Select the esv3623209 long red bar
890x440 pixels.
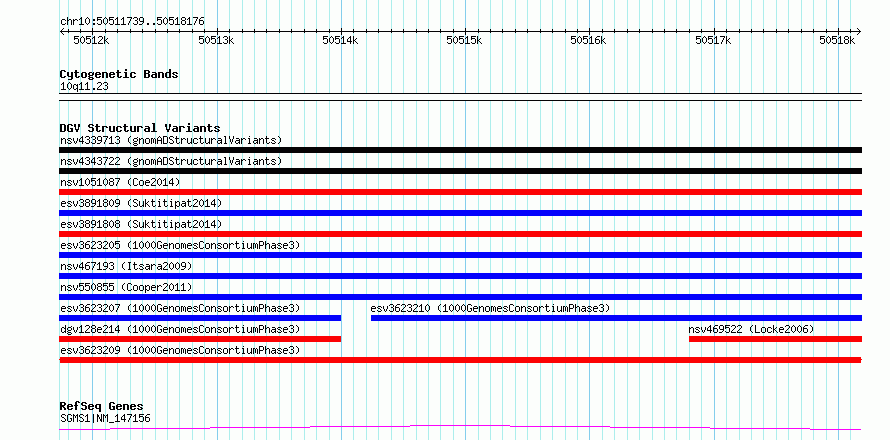click(x=460, y=360)
